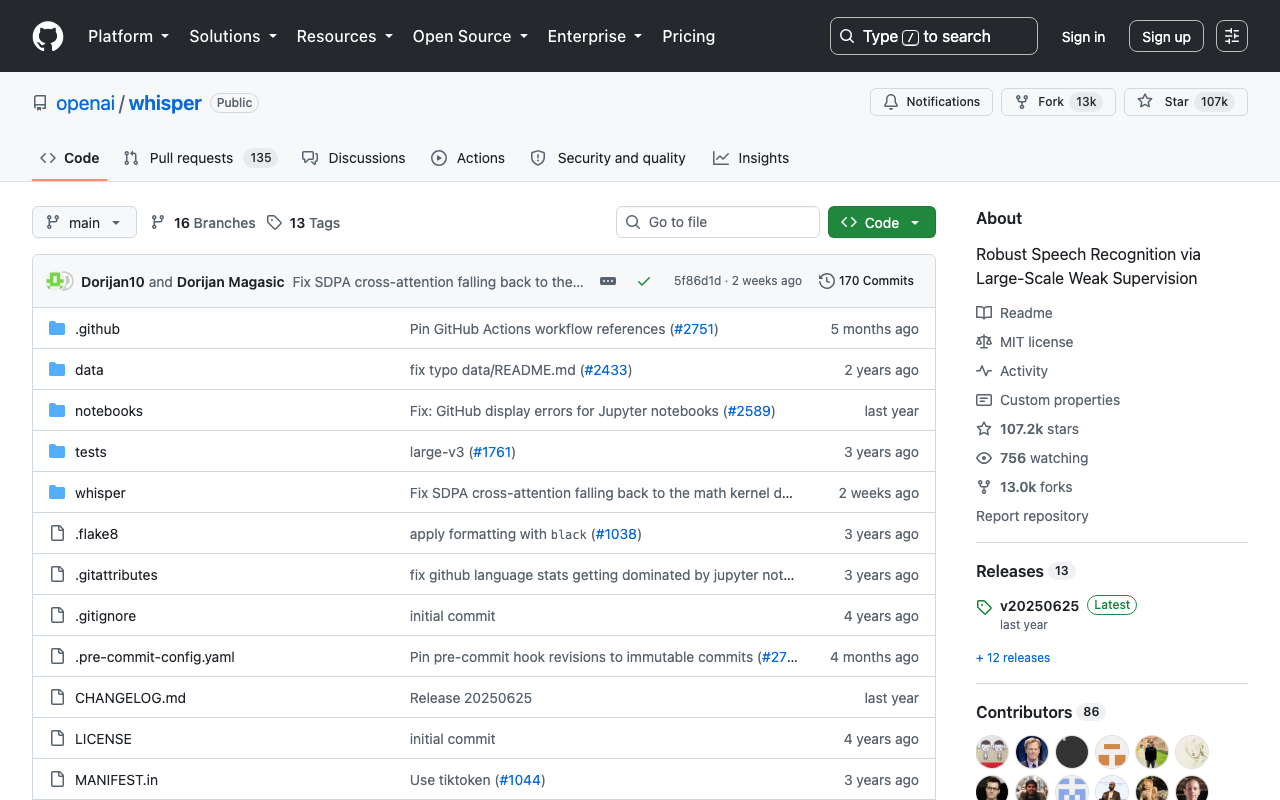Click the Notifications bell button

point(931,102)
